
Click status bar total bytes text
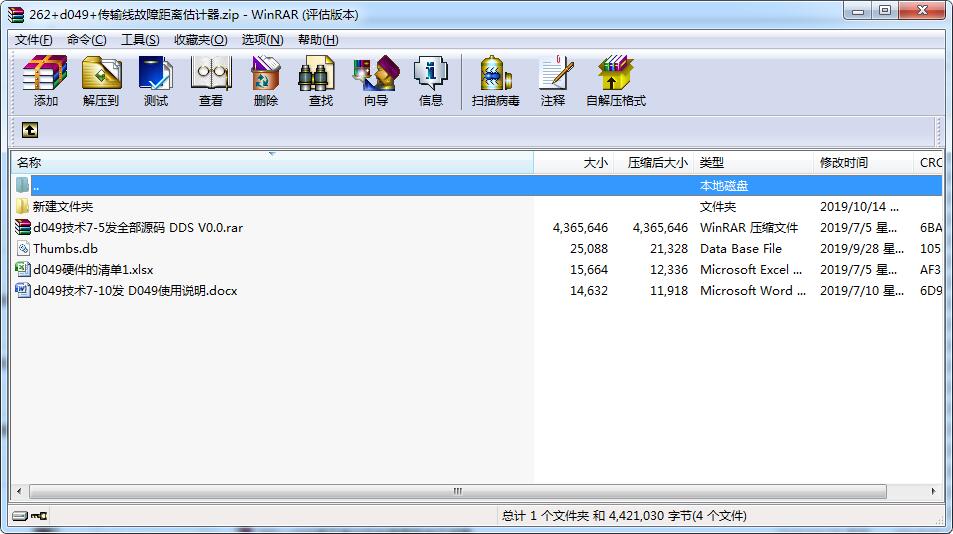click(x=624, y=516)
